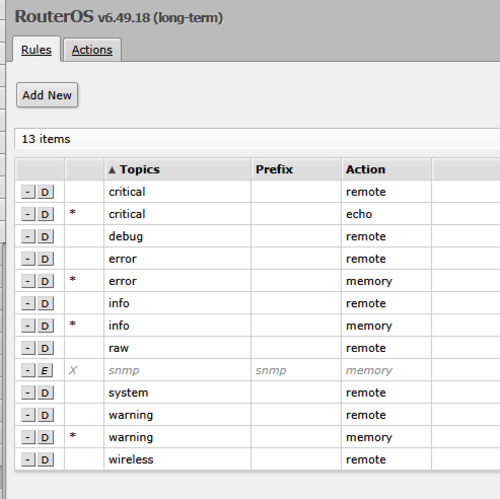Screen dimensions: 500x499
Task: Delete the raw remote rule with minus
Action: click(28, 348)
